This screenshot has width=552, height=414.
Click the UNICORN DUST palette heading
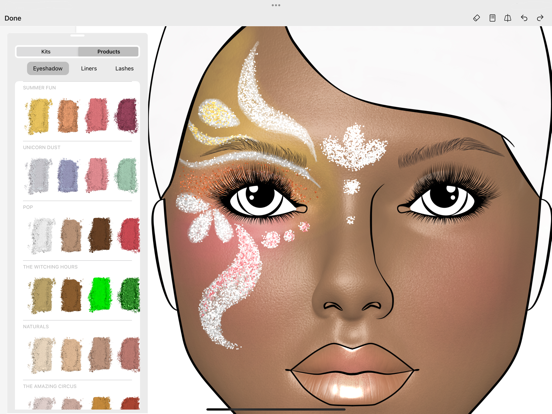[x=42, y=147]
